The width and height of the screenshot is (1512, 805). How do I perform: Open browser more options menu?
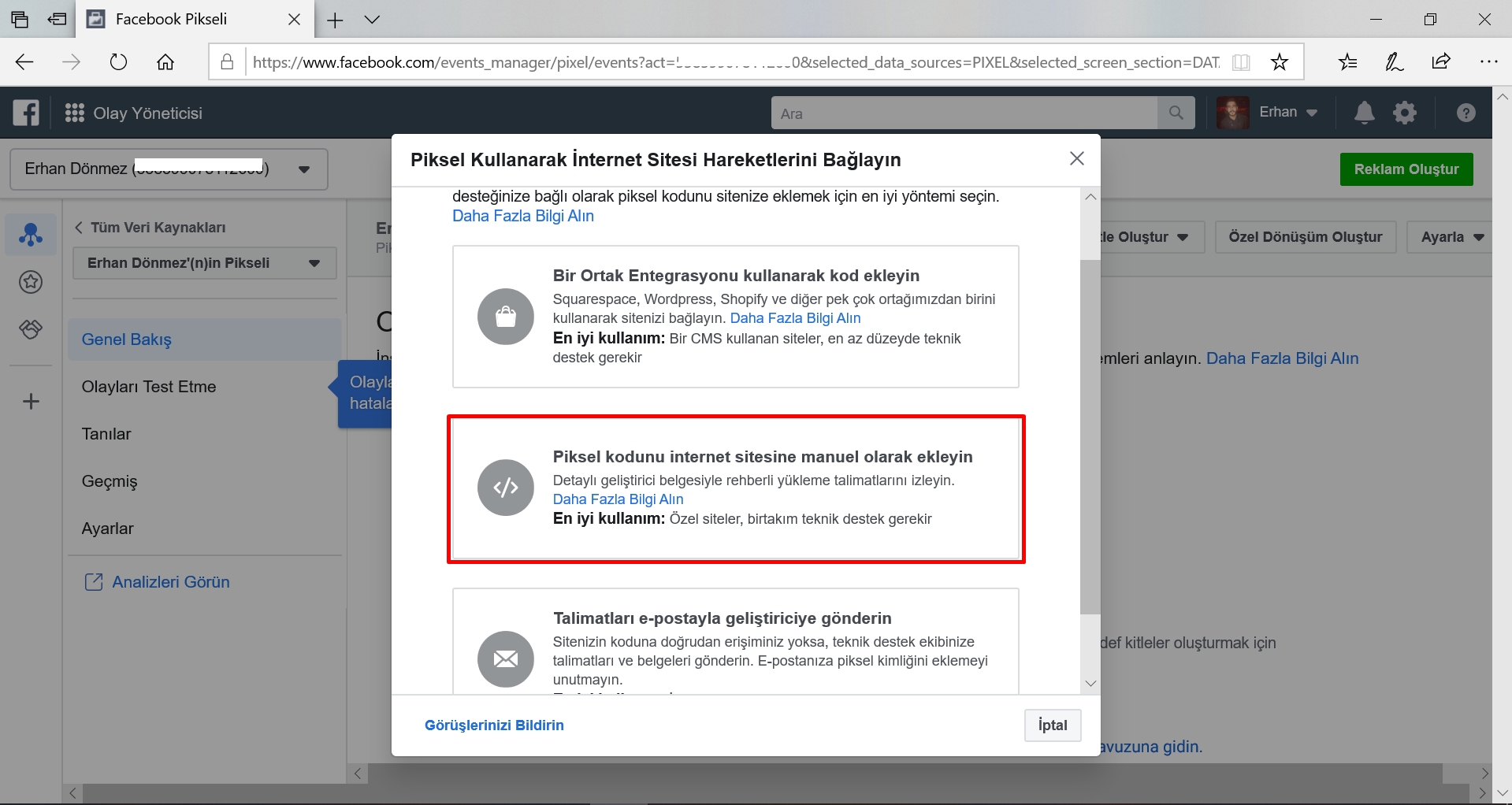coord(1488,61)
